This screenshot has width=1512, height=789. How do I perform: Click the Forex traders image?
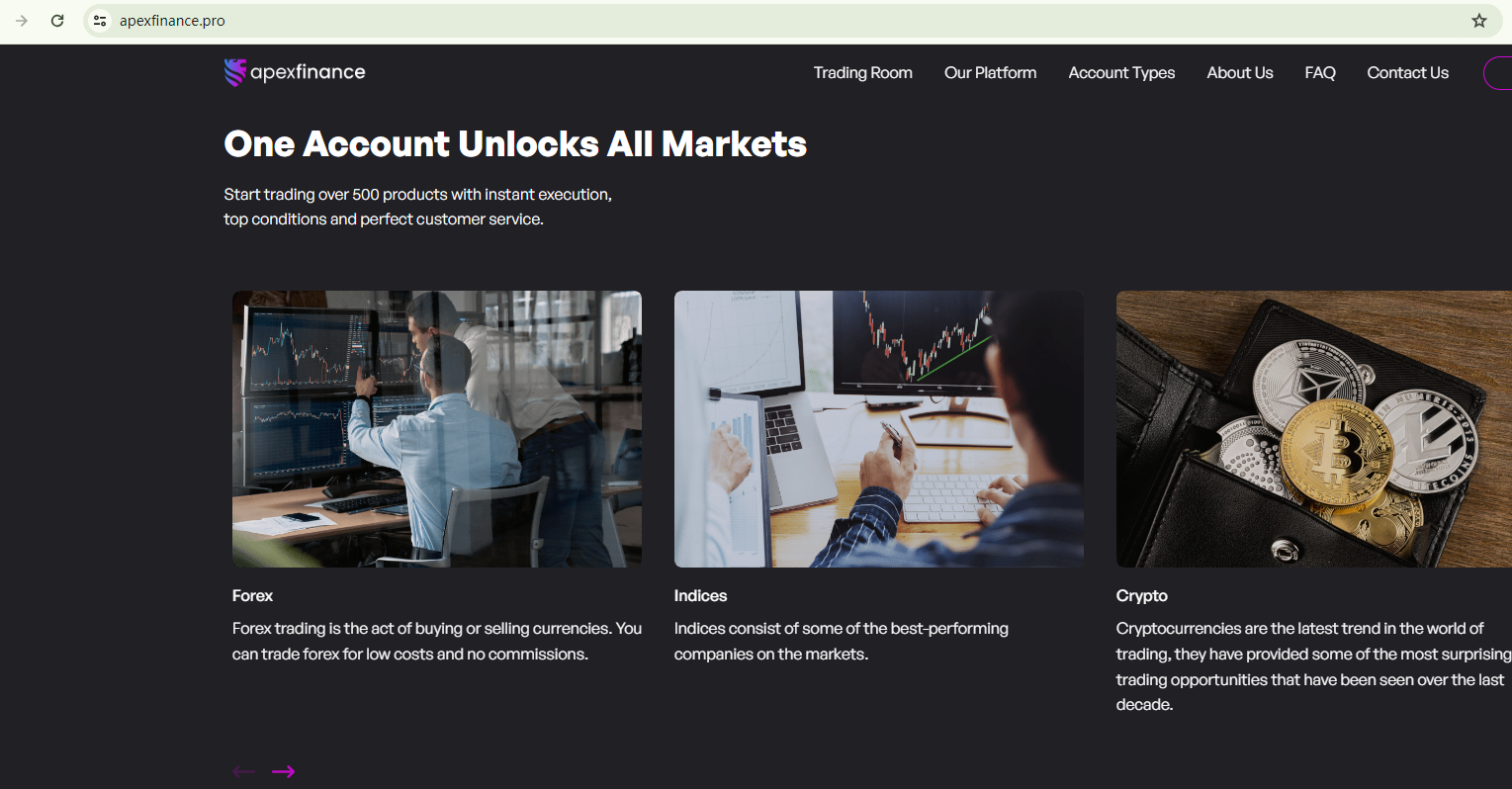tap(437, 429)
